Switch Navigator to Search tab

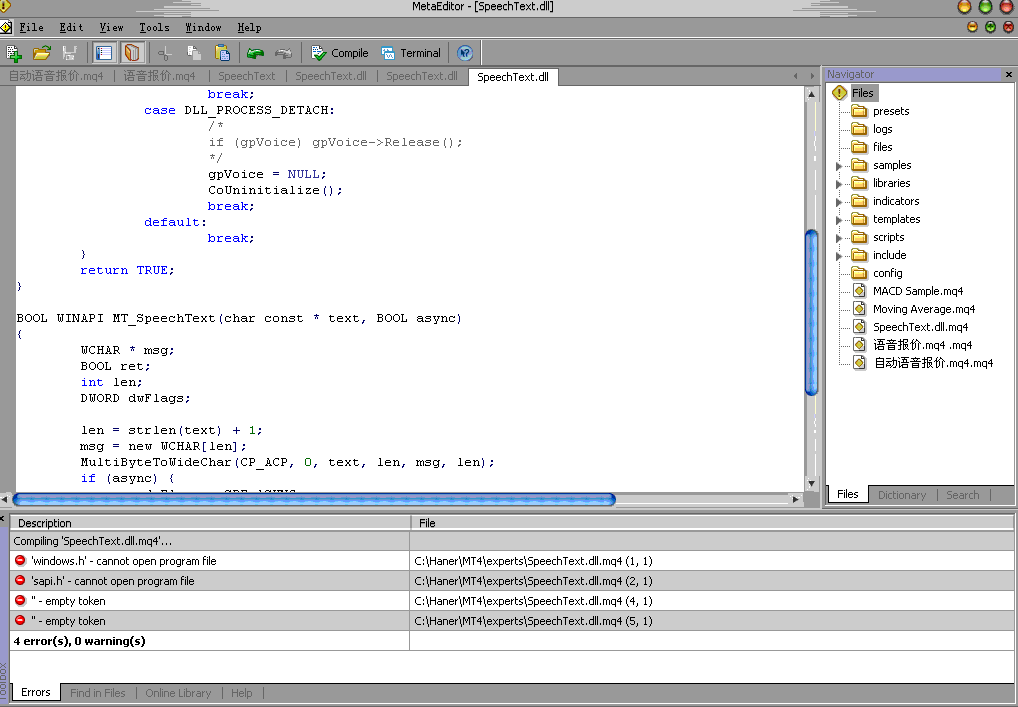[x=962, y=495]
